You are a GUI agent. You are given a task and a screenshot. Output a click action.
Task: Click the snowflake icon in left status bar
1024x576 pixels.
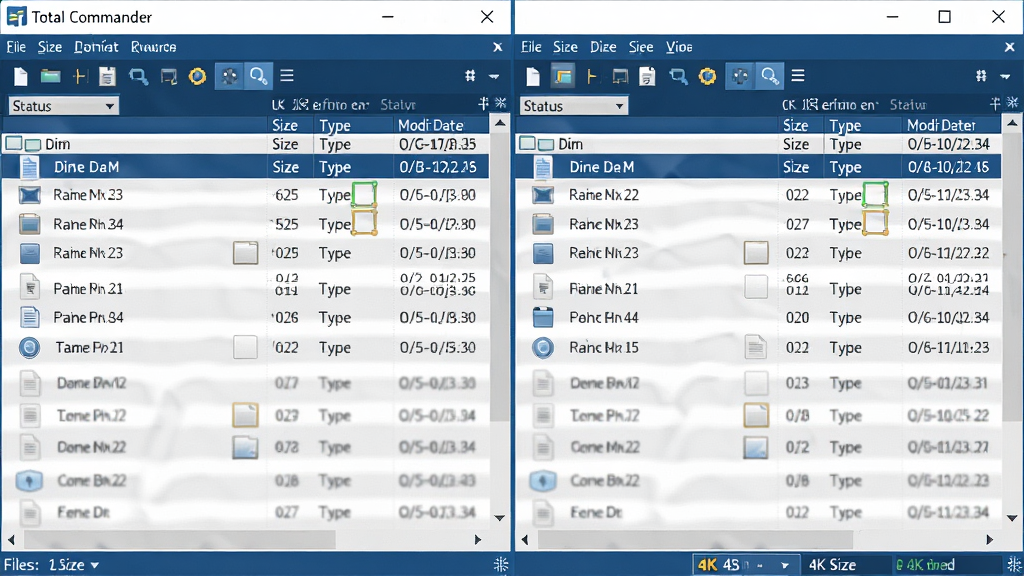[501, 564]
